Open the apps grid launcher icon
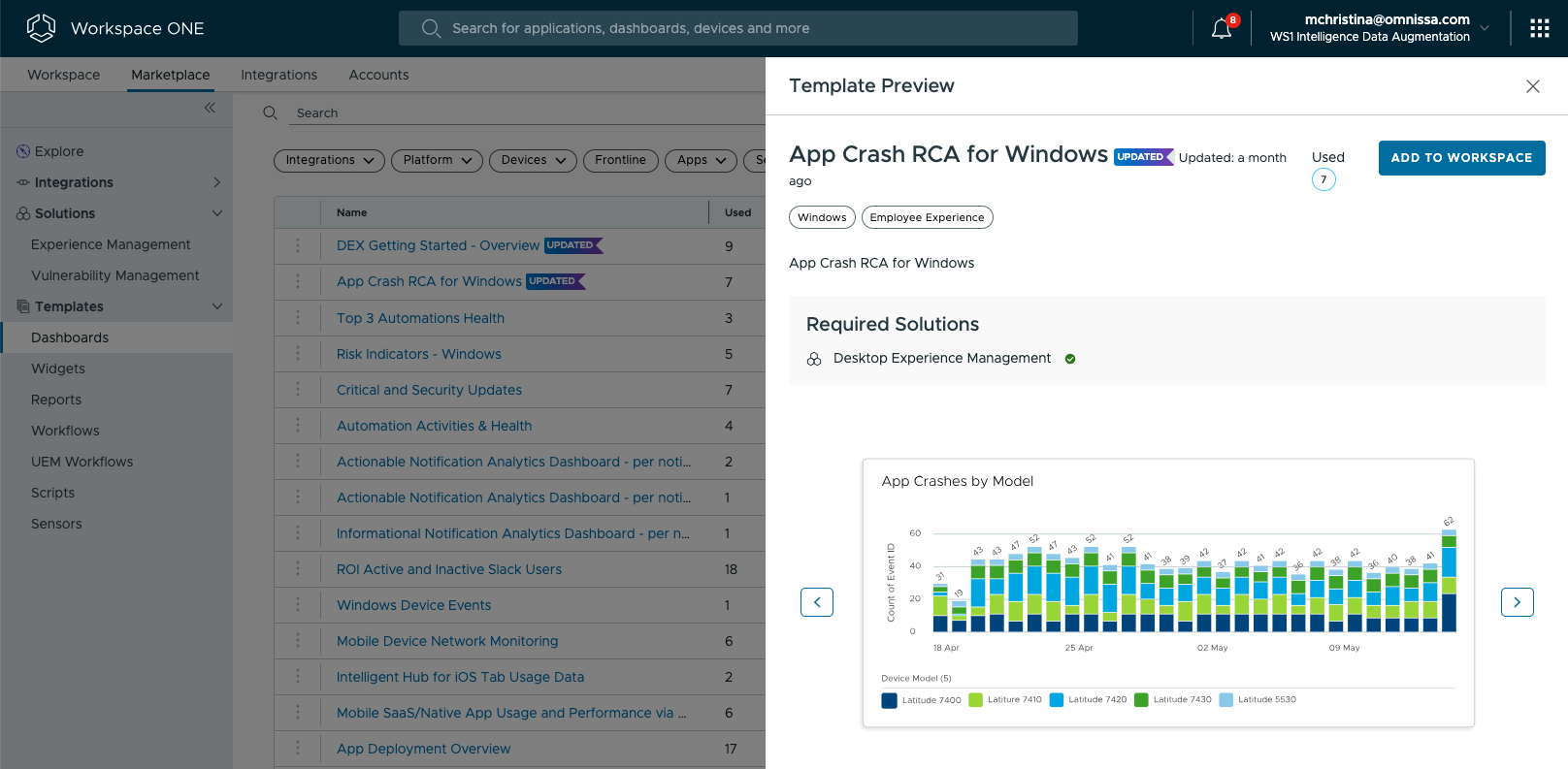This screenshot has height=769, width=1568. coord(1539,29)
